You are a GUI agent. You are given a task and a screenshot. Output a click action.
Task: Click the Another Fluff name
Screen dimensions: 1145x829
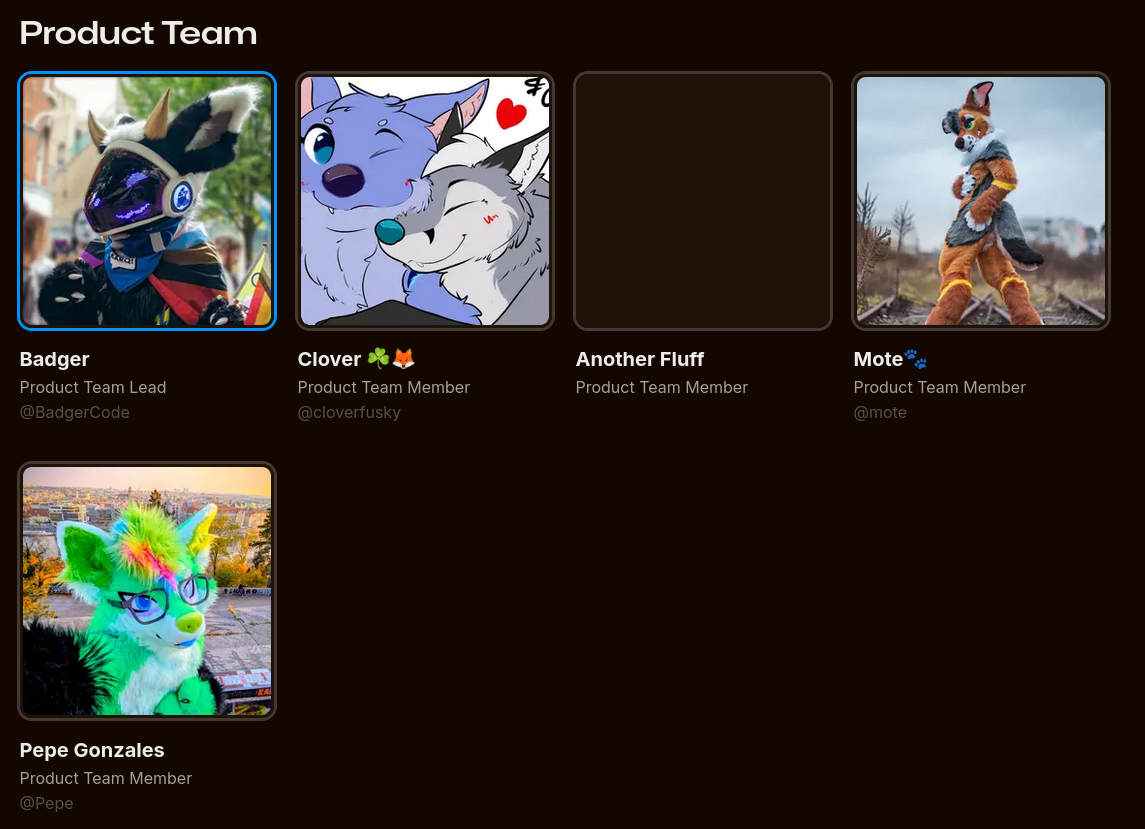coord(640,359)
